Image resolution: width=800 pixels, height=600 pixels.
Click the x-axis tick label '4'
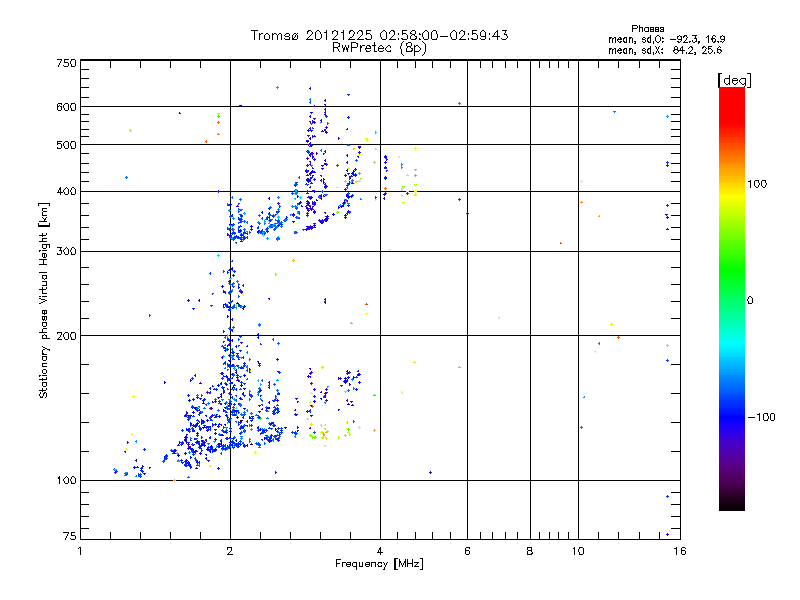click(x=380, y=551)
